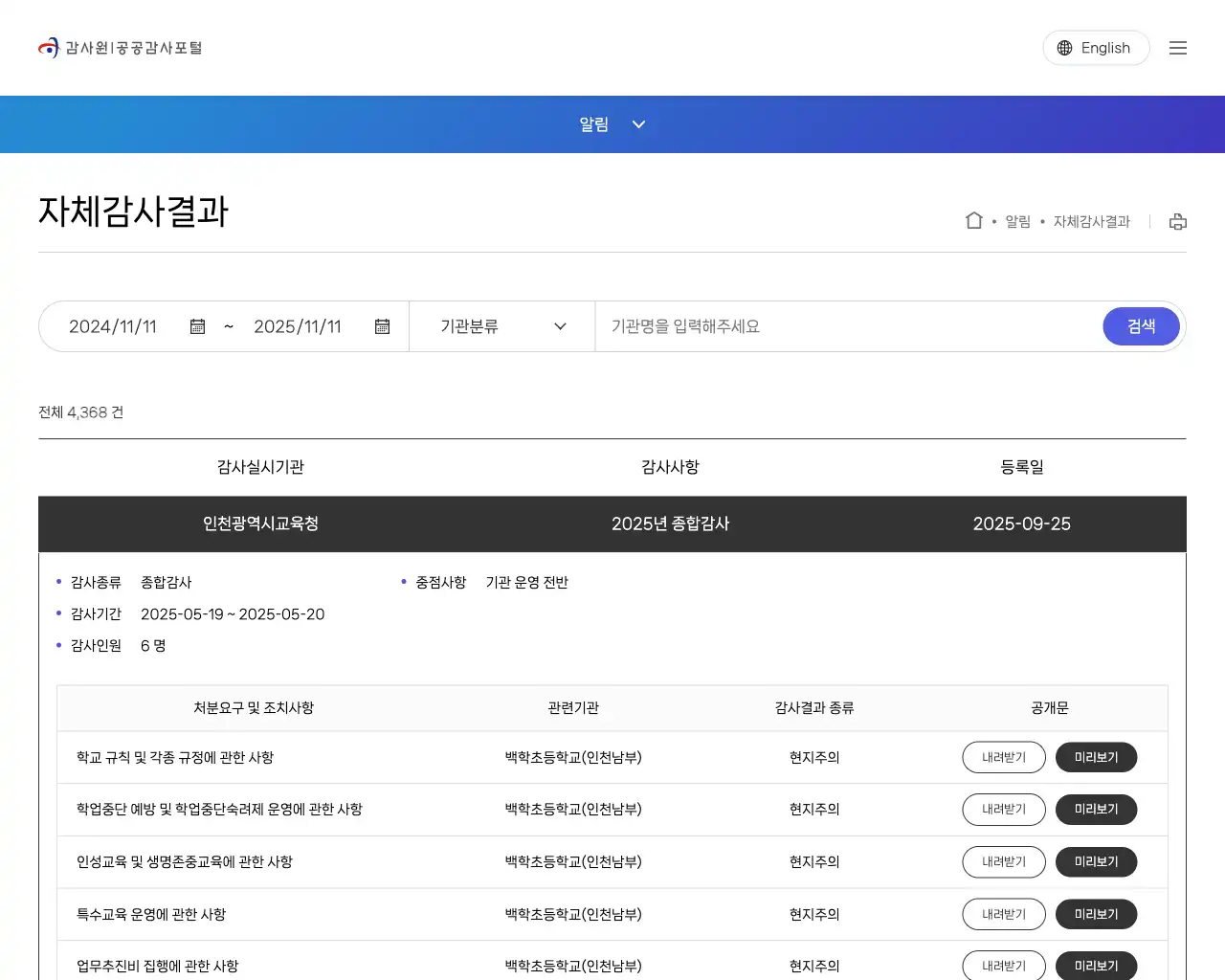1225x980 pixels.
Task: Download the 특수교육 운영 audit file
Action: pyautogui.click(x=1003, y=914)
